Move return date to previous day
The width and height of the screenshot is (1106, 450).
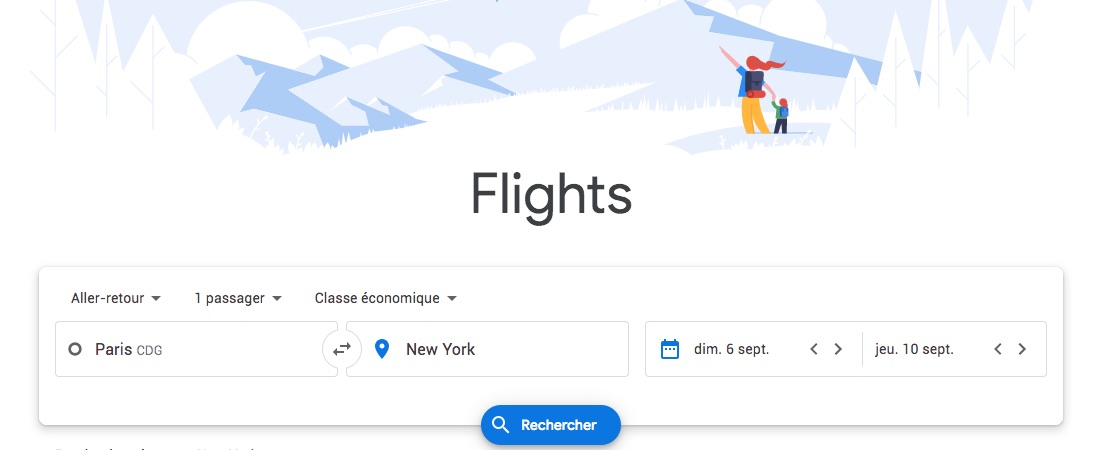pos(998,349)
